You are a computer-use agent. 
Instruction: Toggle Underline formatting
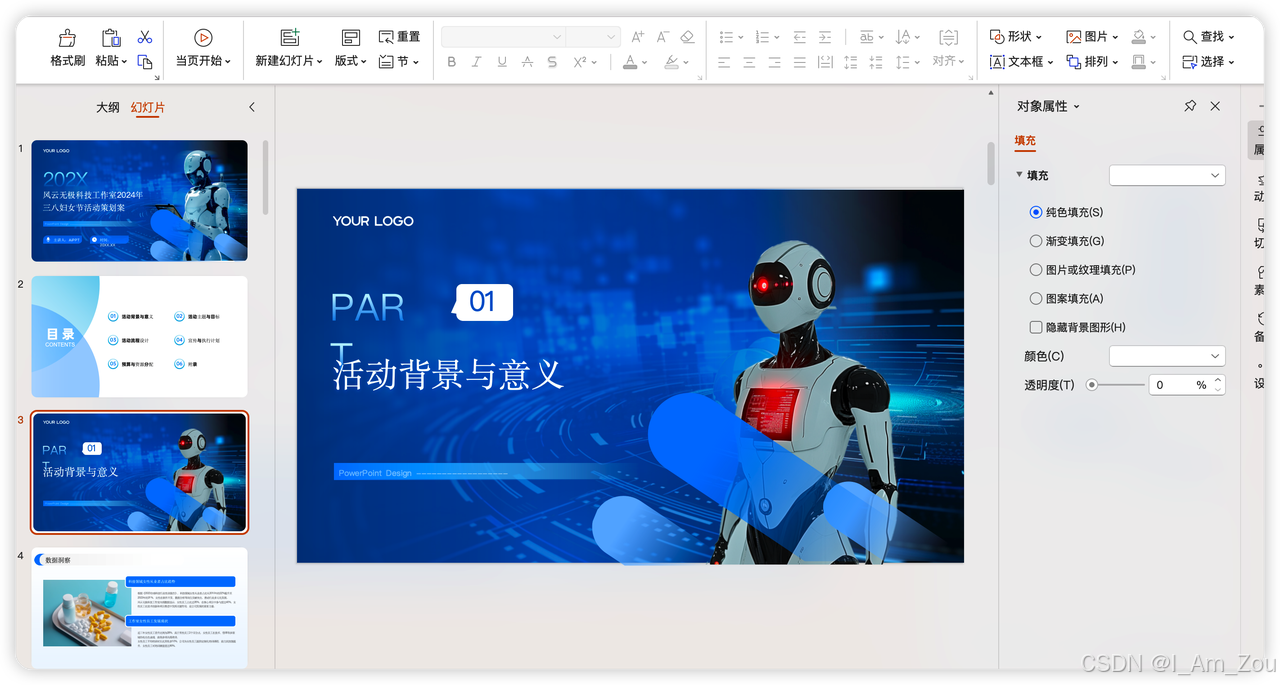pos(502,62)
